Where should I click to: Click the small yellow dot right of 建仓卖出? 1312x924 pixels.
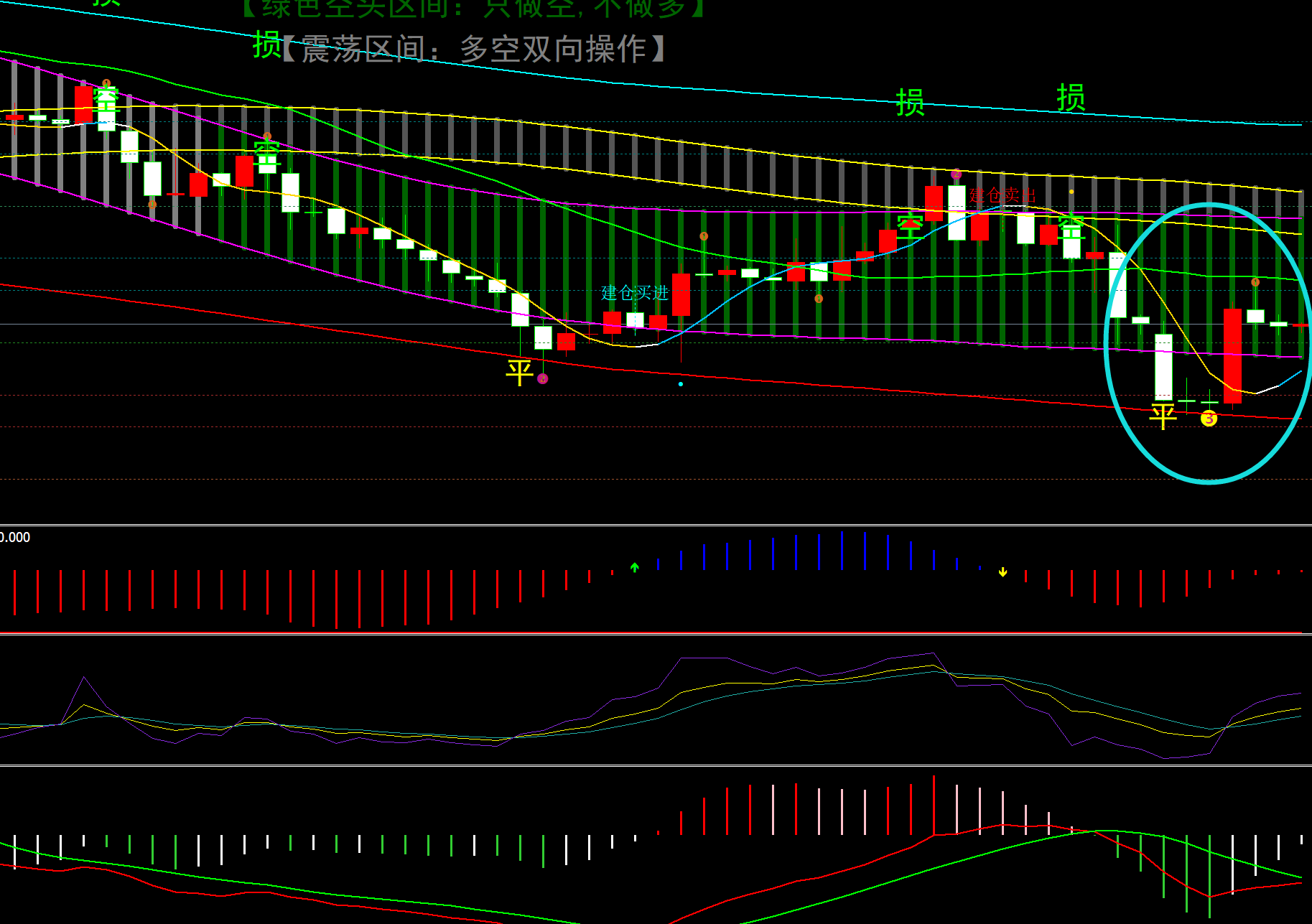(1071, 192)
